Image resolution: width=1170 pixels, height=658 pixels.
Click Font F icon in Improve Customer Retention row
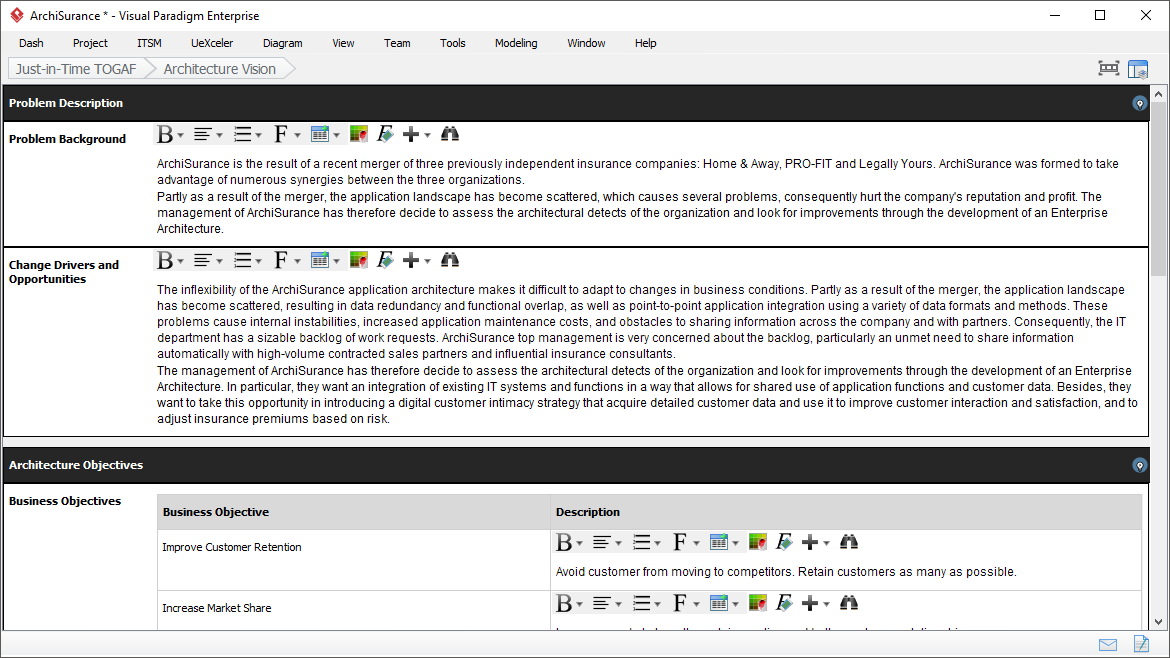[x=679, y=542]
